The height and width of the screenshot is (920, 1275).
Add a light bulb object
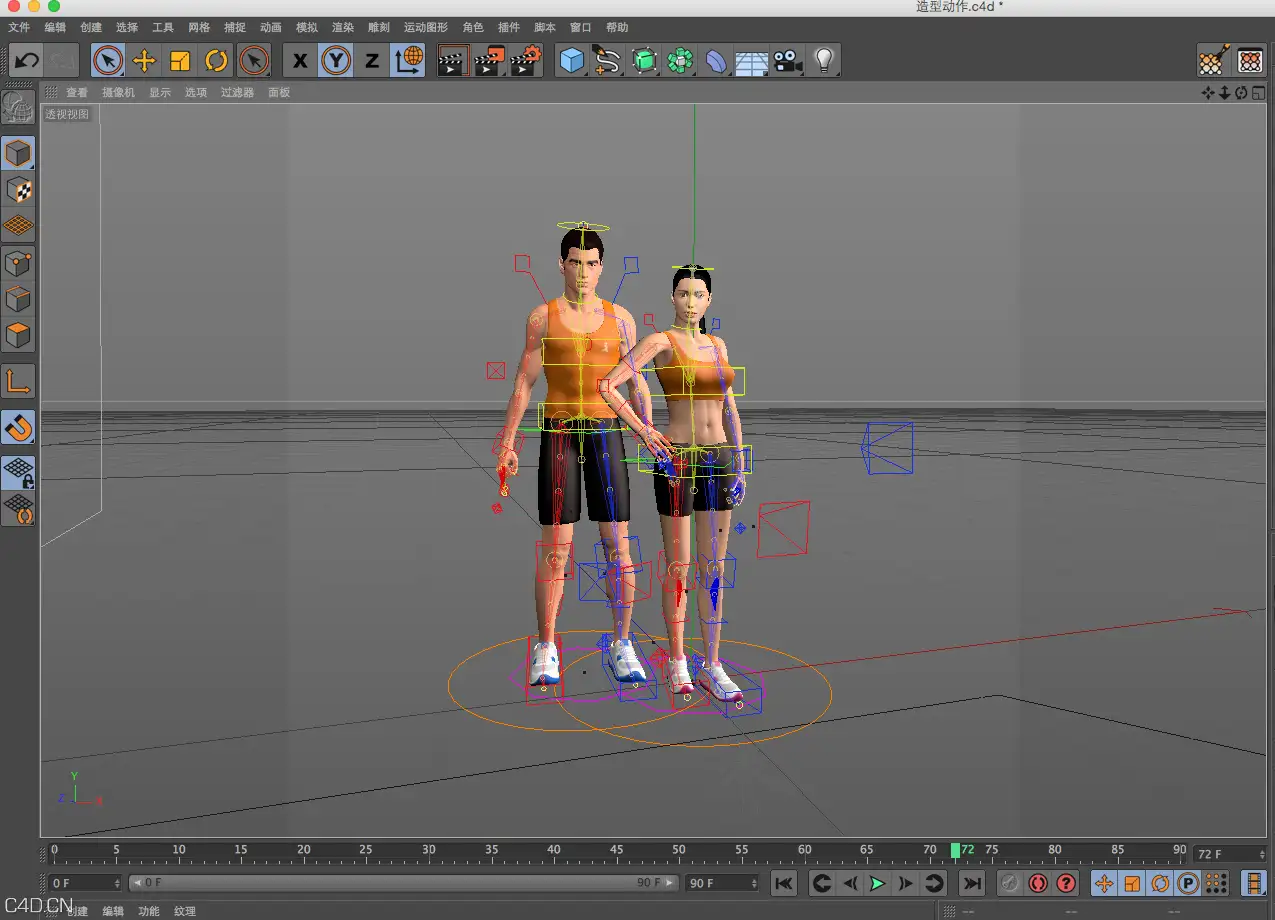[823, 61]
